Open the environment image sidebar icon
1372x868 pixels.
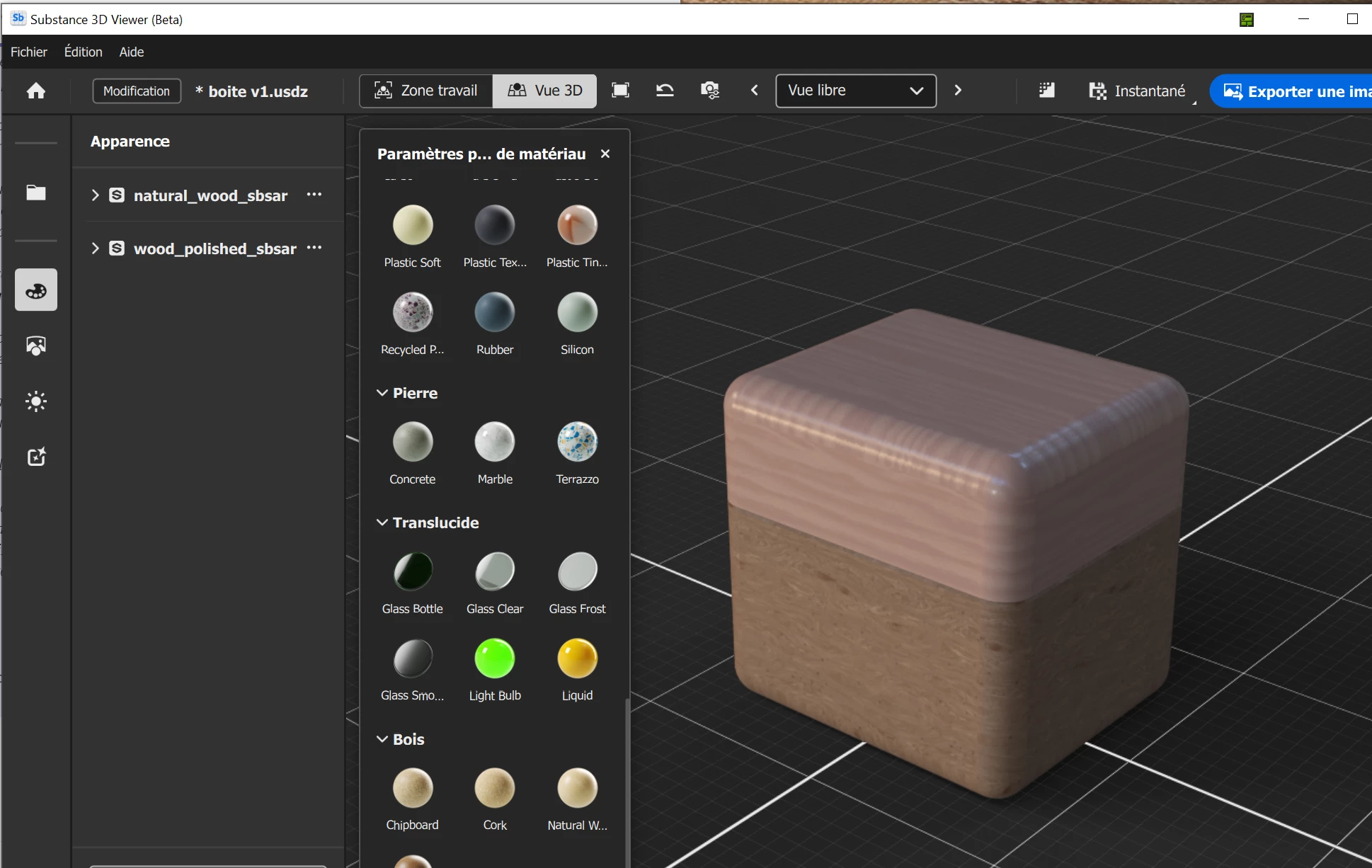[x=36, y=346]
